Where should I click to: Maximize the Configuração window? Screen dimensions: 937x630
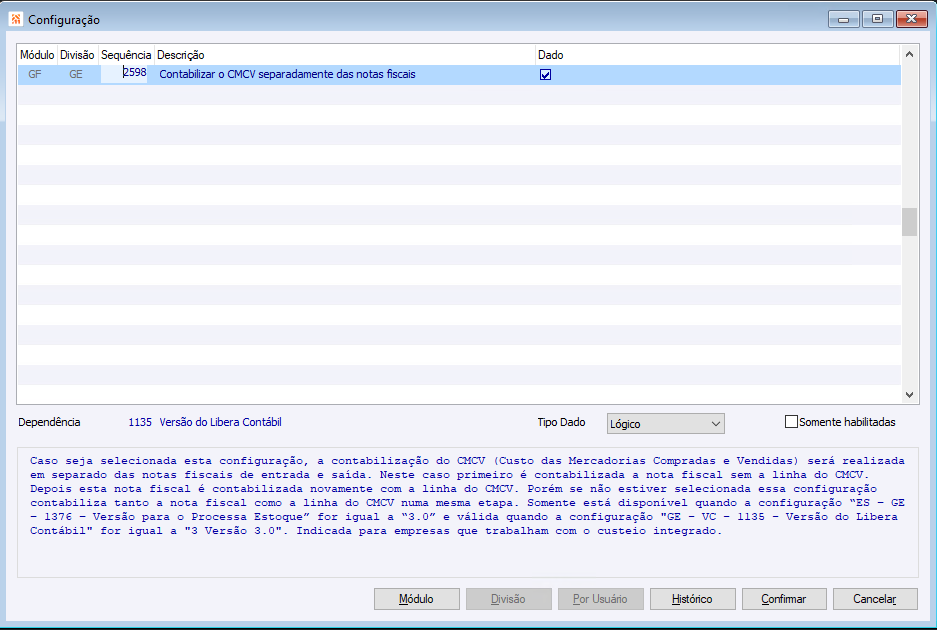877,19
